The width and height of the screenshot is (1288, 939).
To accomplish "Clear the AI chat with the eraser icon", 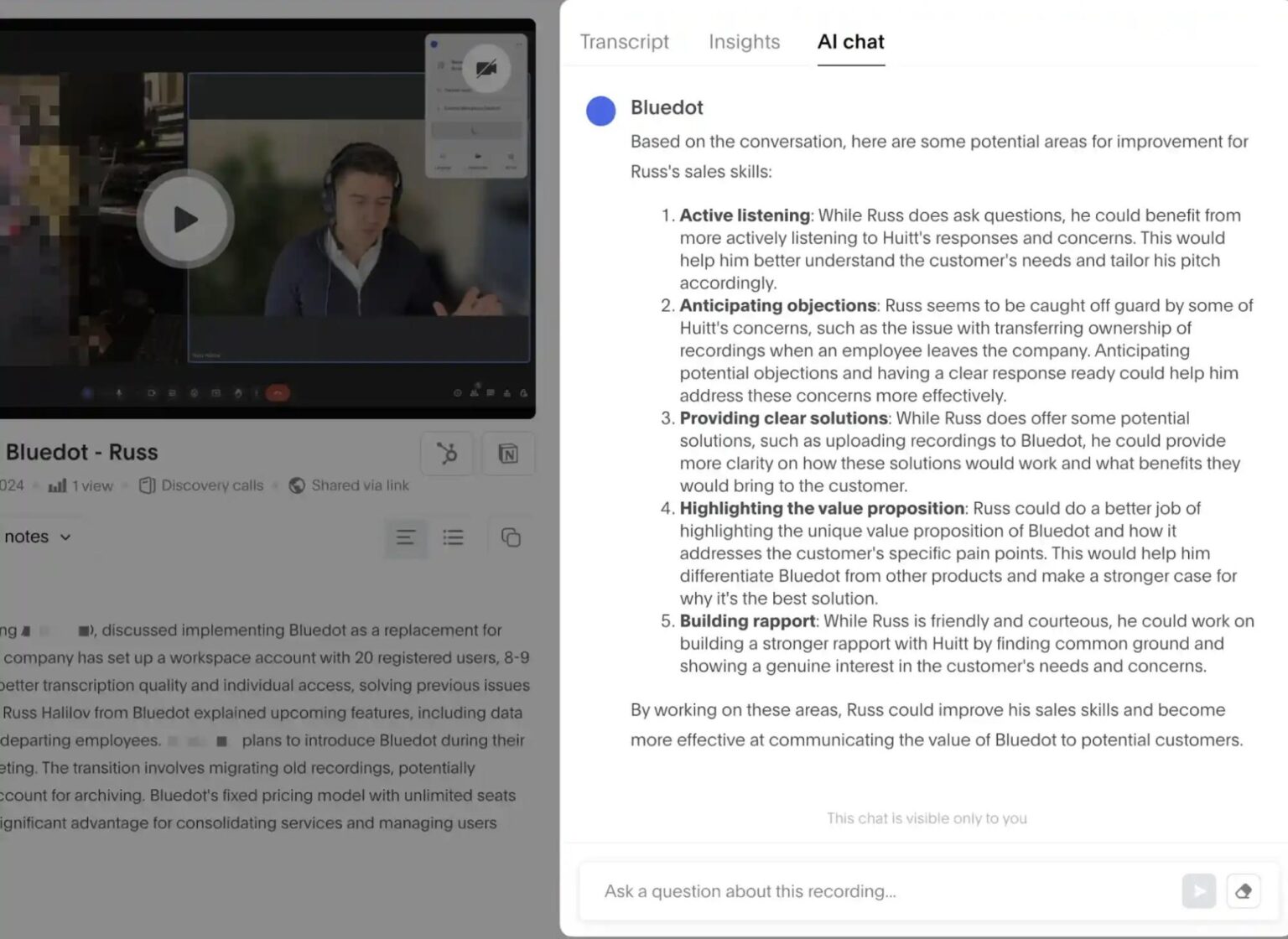I will (1244, 891).
